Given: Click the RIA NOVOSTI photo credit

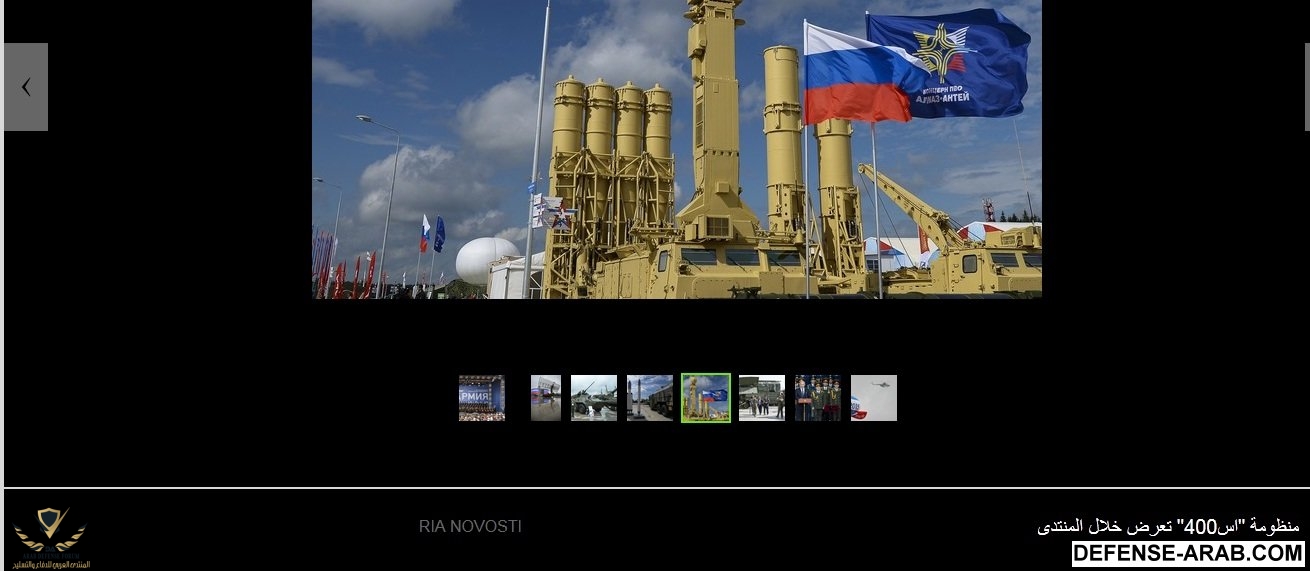Looking at the screenshot, I should point(470,526).
